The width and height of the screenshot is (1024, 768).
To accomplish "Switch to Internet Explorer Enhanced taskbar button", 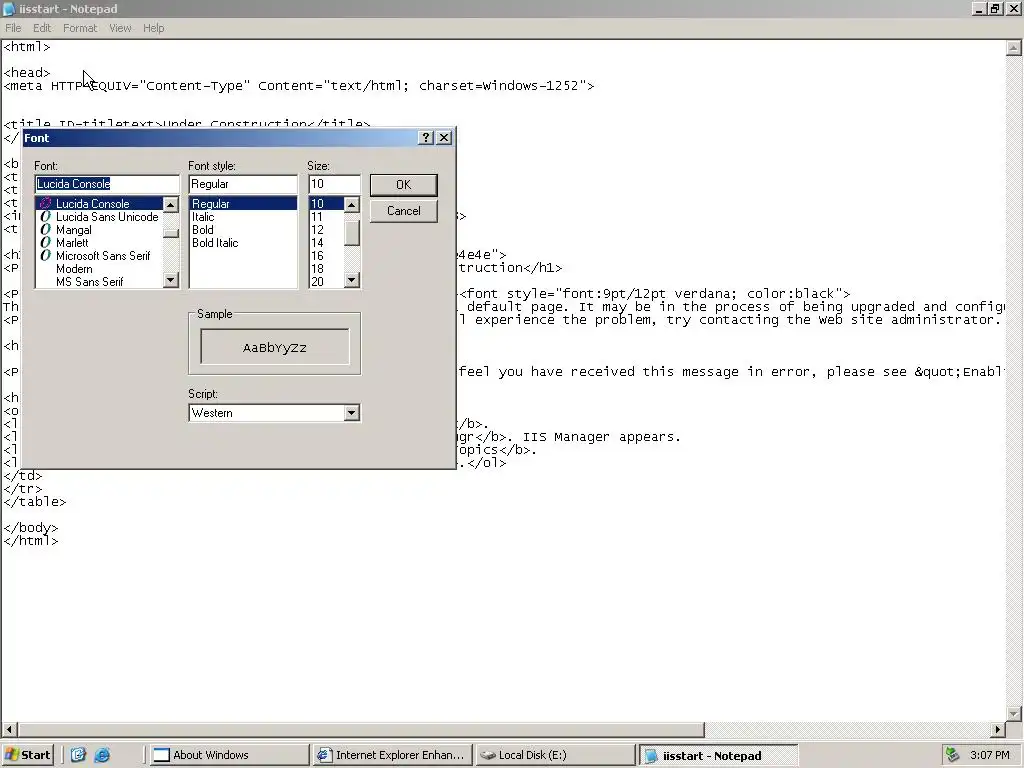I will (392, 755).
